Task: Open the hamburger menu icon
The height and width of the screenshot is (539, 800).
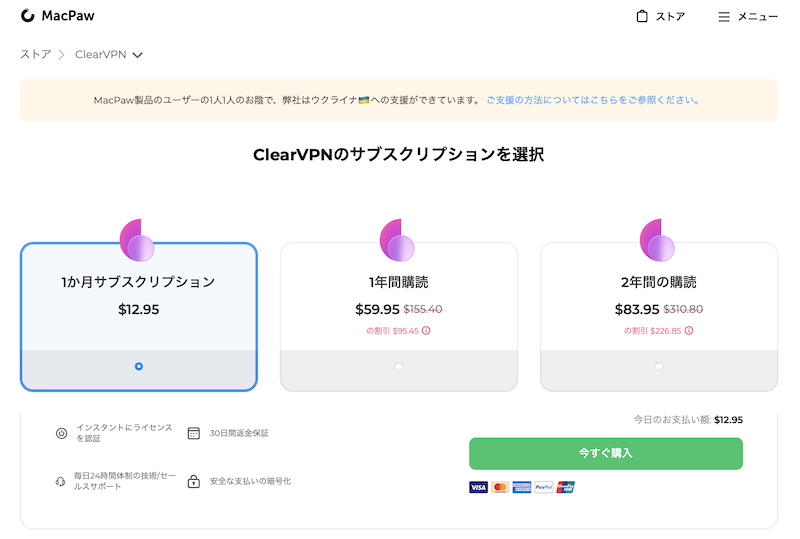Action: click(x=724, y=17)
